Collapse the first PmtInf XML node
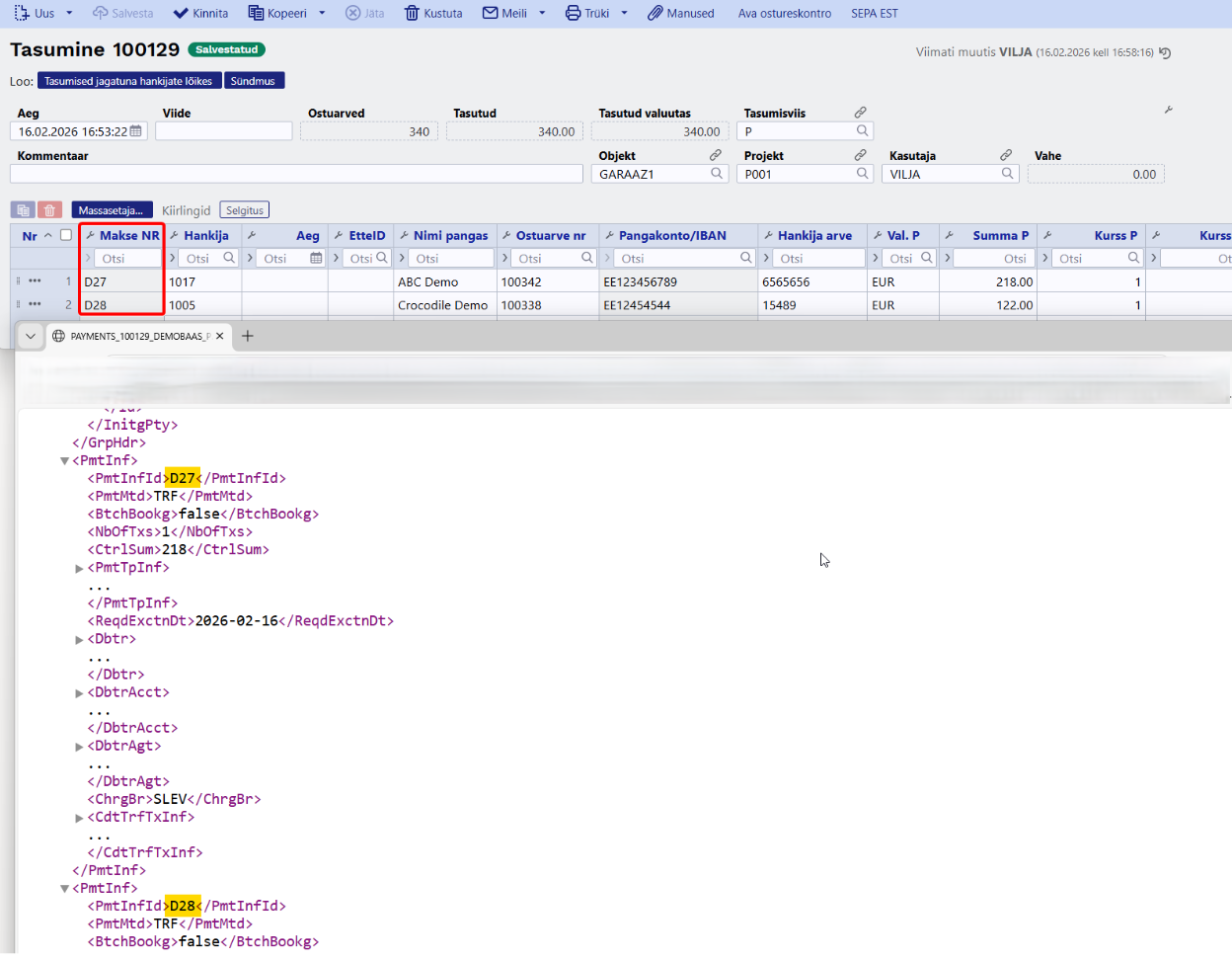 pyautogui.click(x=65, y=461)
